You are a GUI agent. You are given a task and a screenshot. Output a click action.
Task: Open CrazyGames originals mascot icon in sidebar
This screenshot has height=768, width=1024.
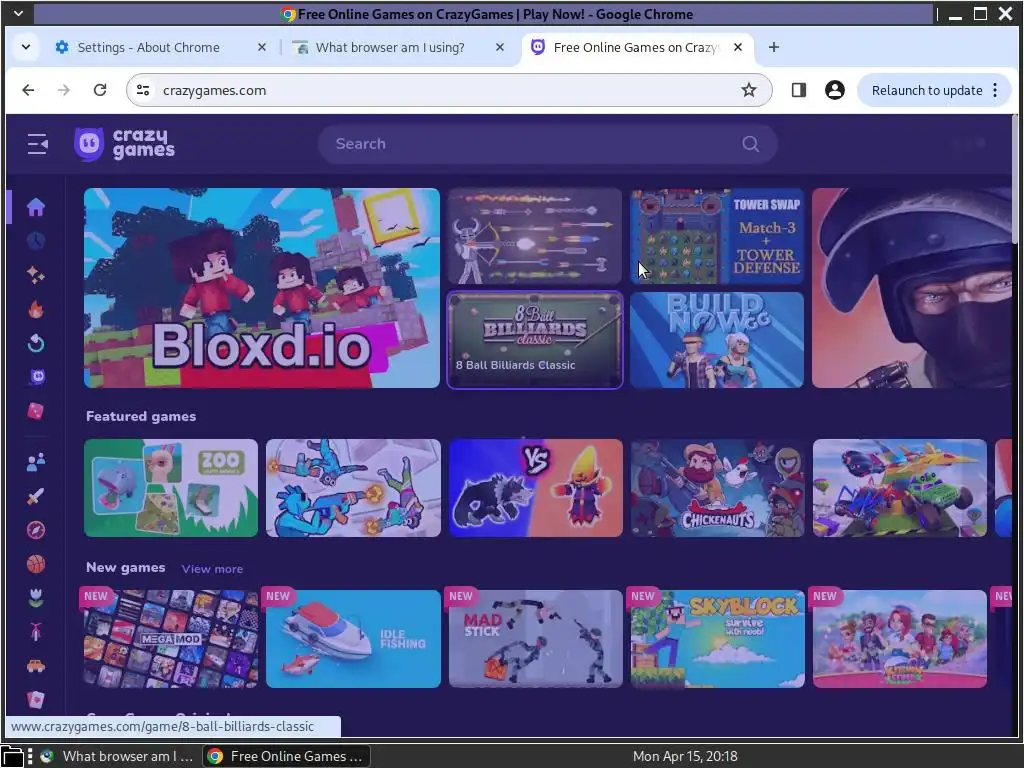point(36,377)
